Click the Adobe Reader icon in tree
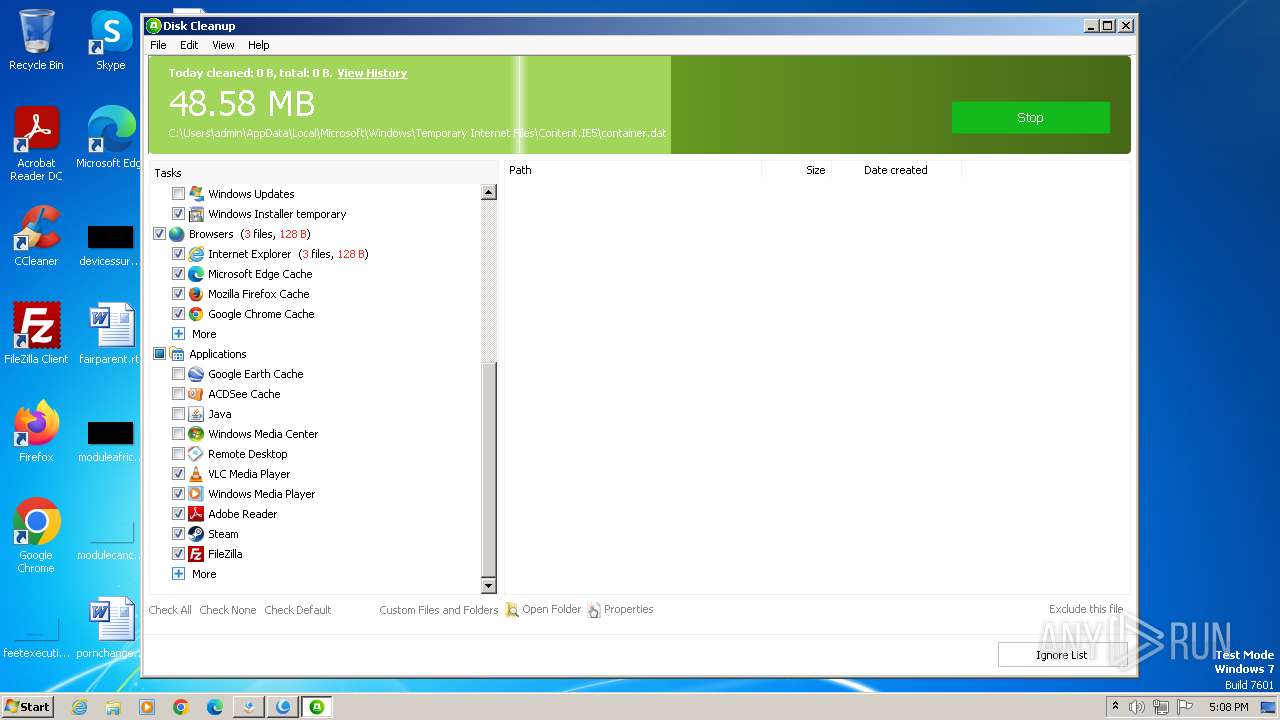1280x720 pixels. [x=196, y=514]
